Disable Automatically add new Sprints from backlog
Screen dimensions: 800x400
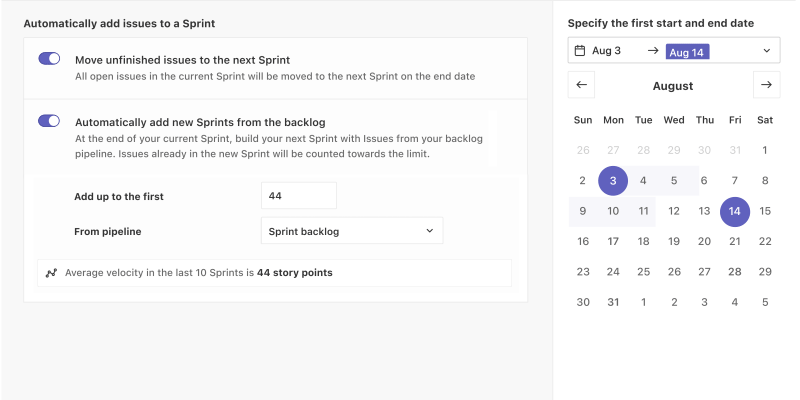tap(49, 121)
